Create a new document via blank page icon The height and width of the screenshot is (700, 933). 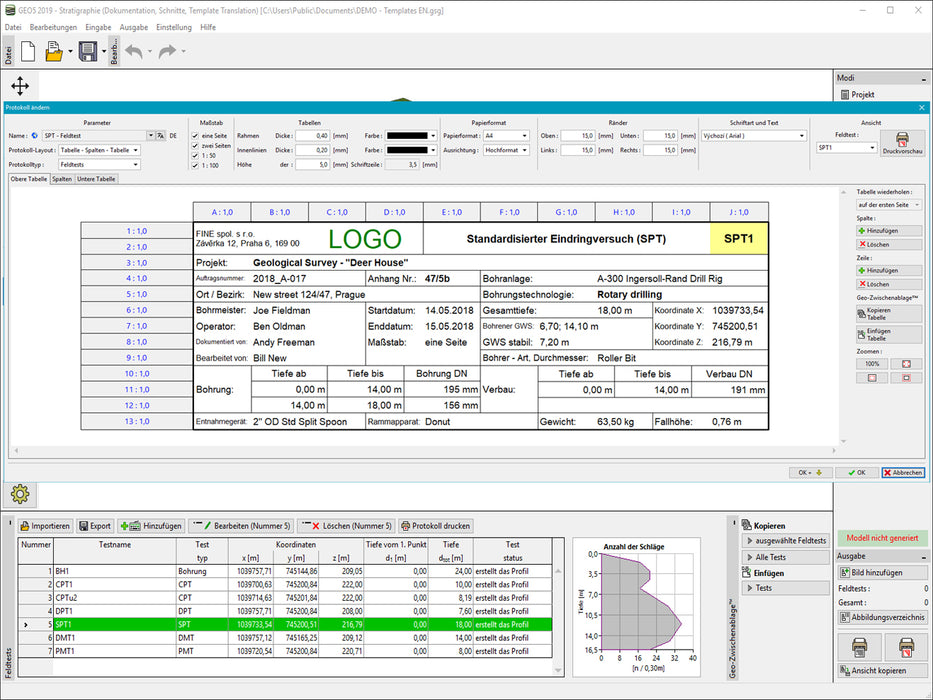[x=29, y=51]
